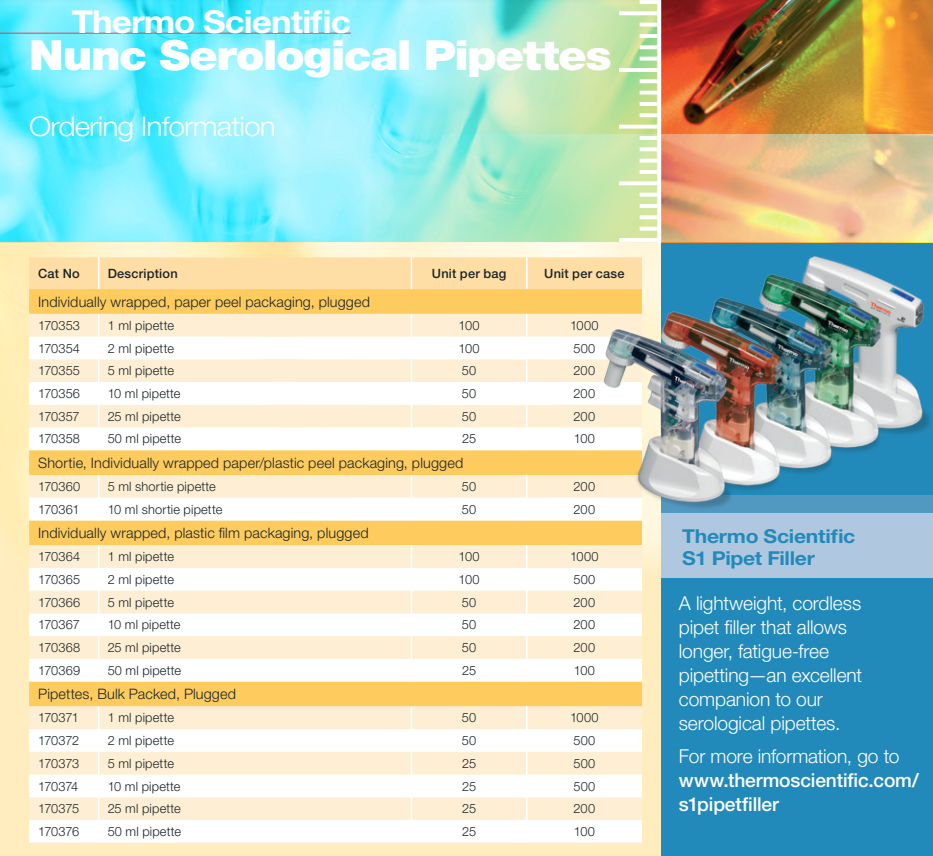Select the 'Description' column header
The width and height of the screenshot is (933, 856).
click(142, 274)
